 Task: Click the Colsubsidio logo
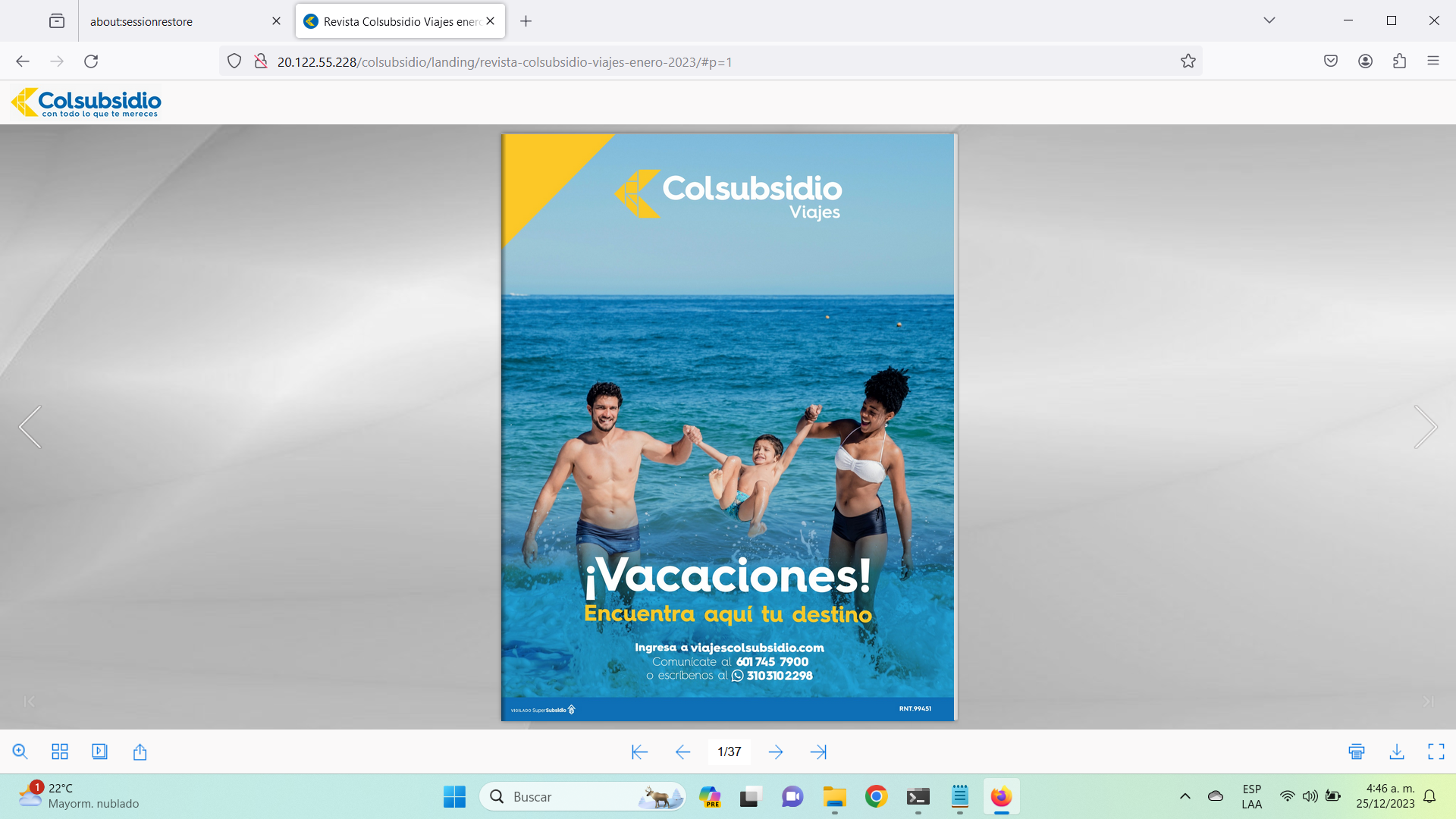86,102
